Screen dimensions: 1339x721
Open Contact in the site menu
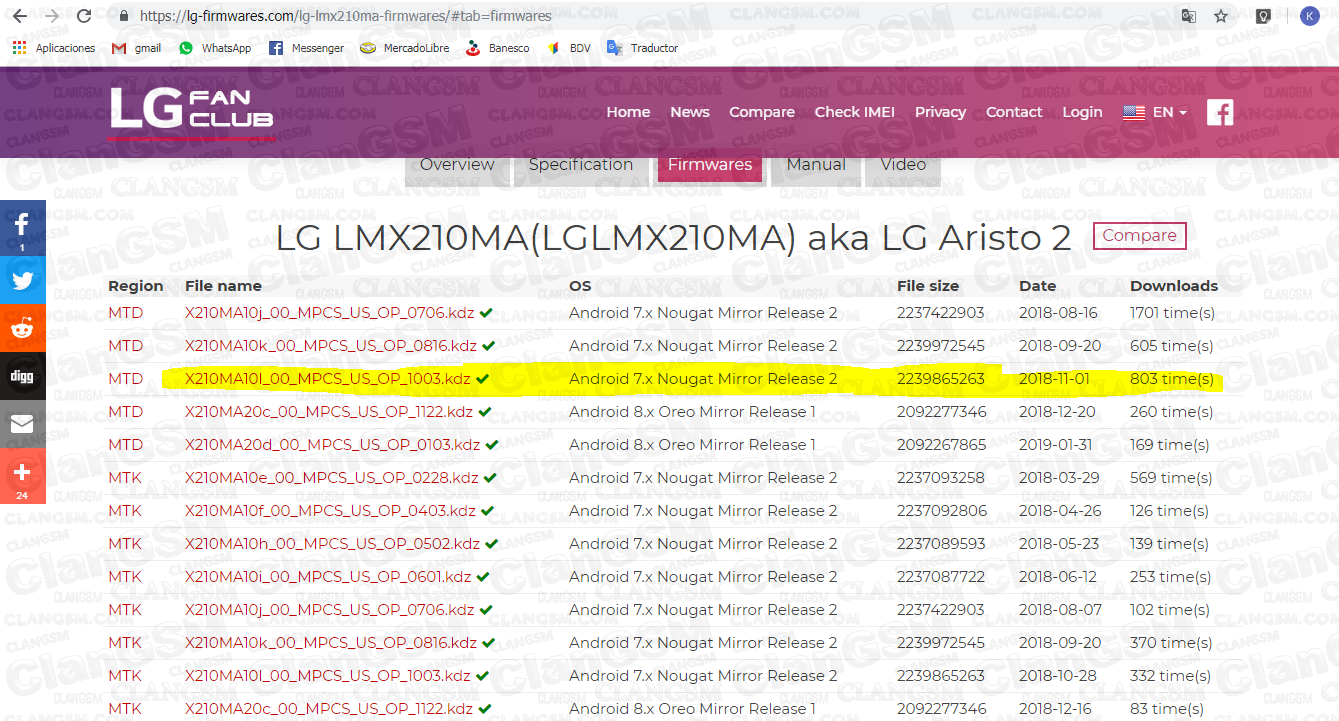point(1014,112)
